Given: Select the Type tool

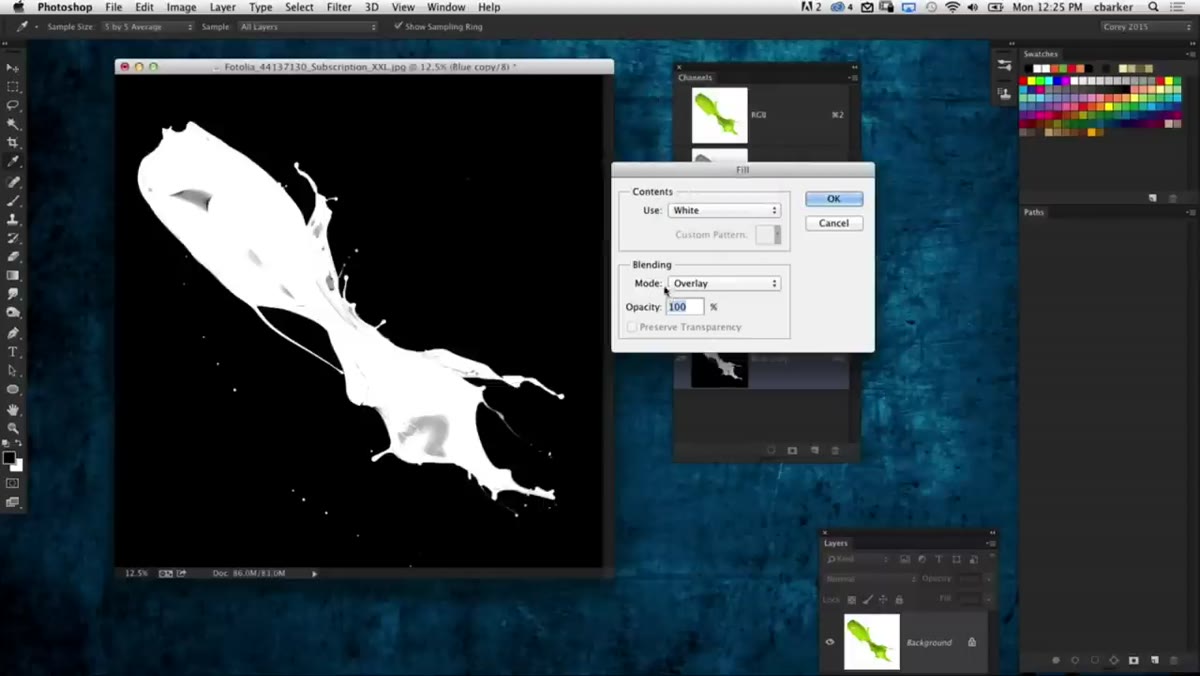Looking at the screenshot, I should tap(13, 352).
